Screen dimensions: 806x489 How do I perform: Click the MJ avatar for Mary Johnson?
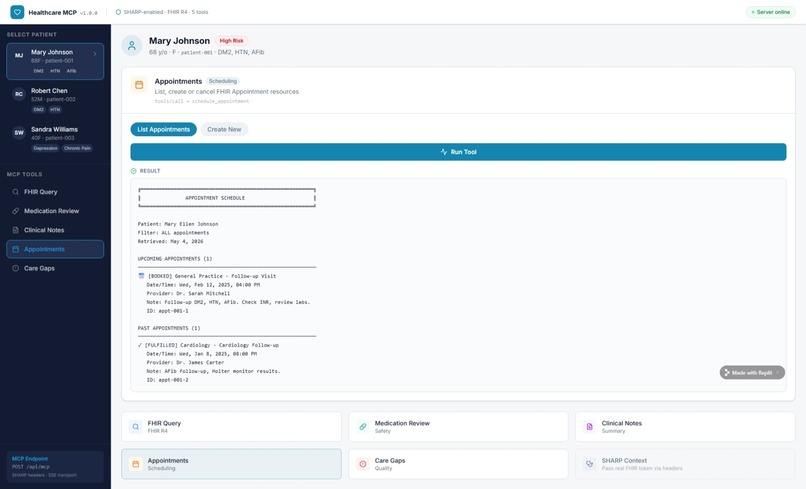point(19,56)
